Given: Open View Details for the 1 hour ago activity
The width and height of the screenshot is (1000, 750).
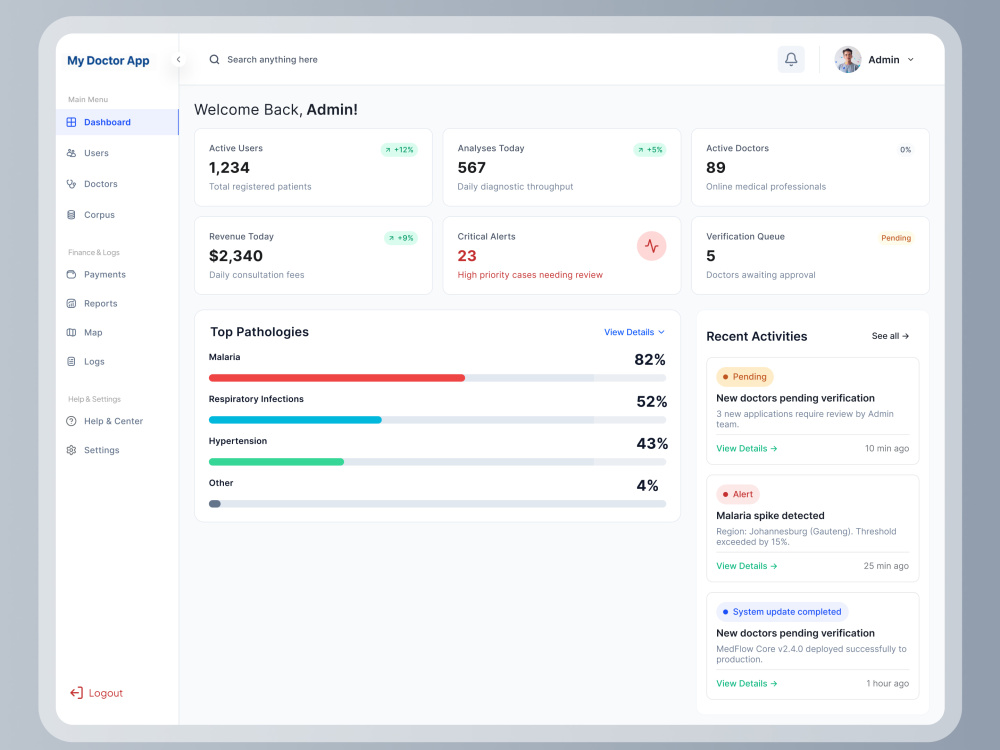Looking at the screenshot, I should pyautogui.click(x=747, y=683).
